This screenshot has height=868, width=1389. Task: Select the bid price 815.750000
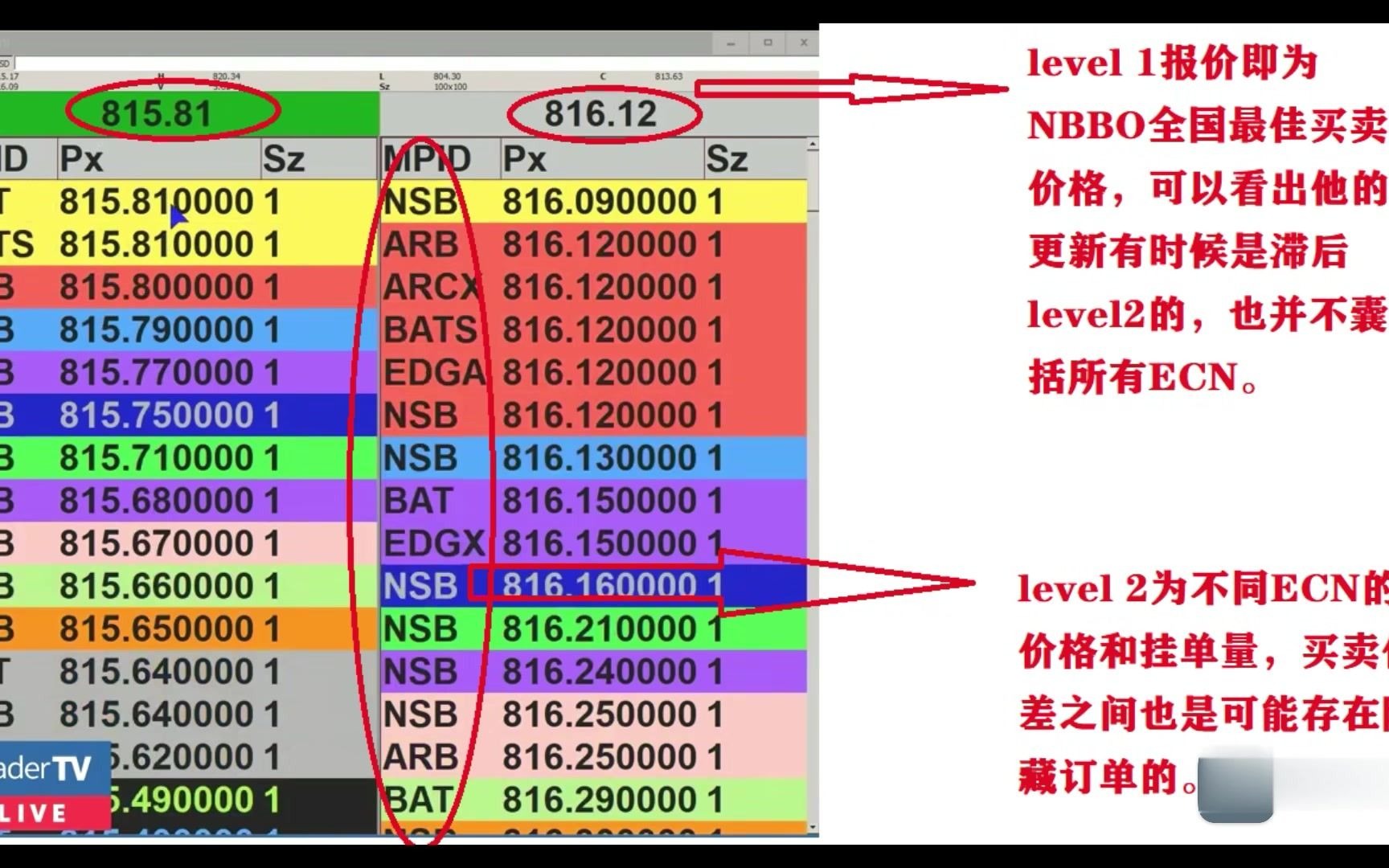(x=157, y=416)
